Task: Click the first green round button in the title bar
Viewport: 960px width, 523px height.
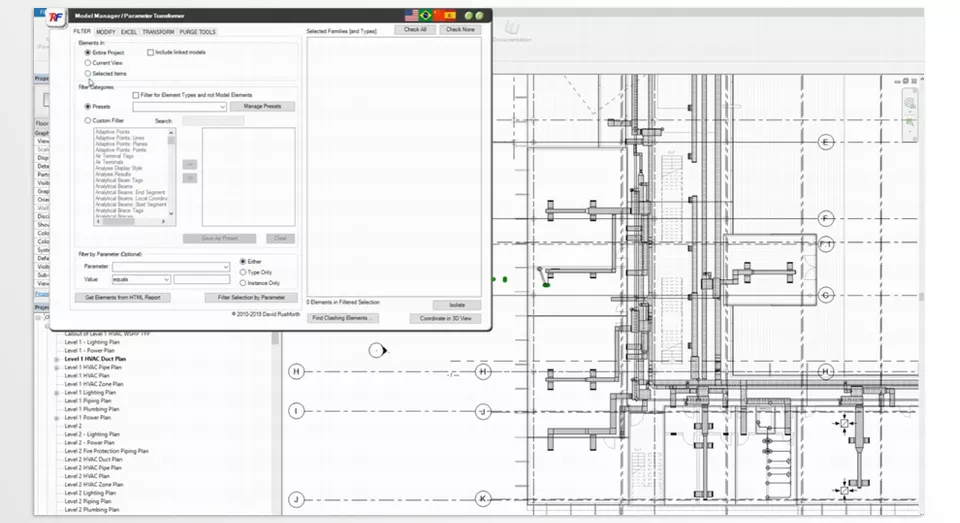Action: [469, 15]
